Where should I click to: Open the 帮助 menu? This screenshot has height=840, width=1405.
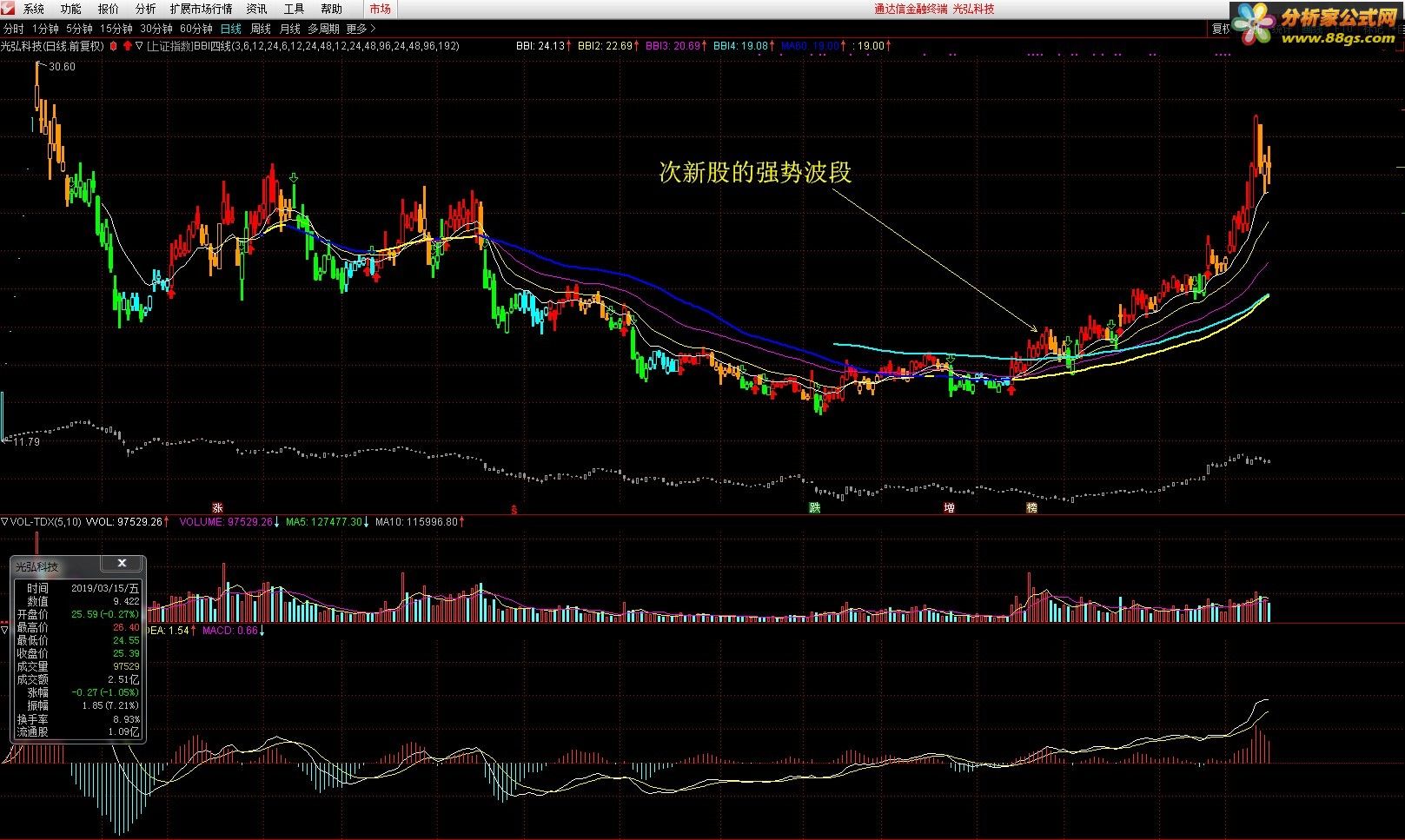(x=331, y=9)
